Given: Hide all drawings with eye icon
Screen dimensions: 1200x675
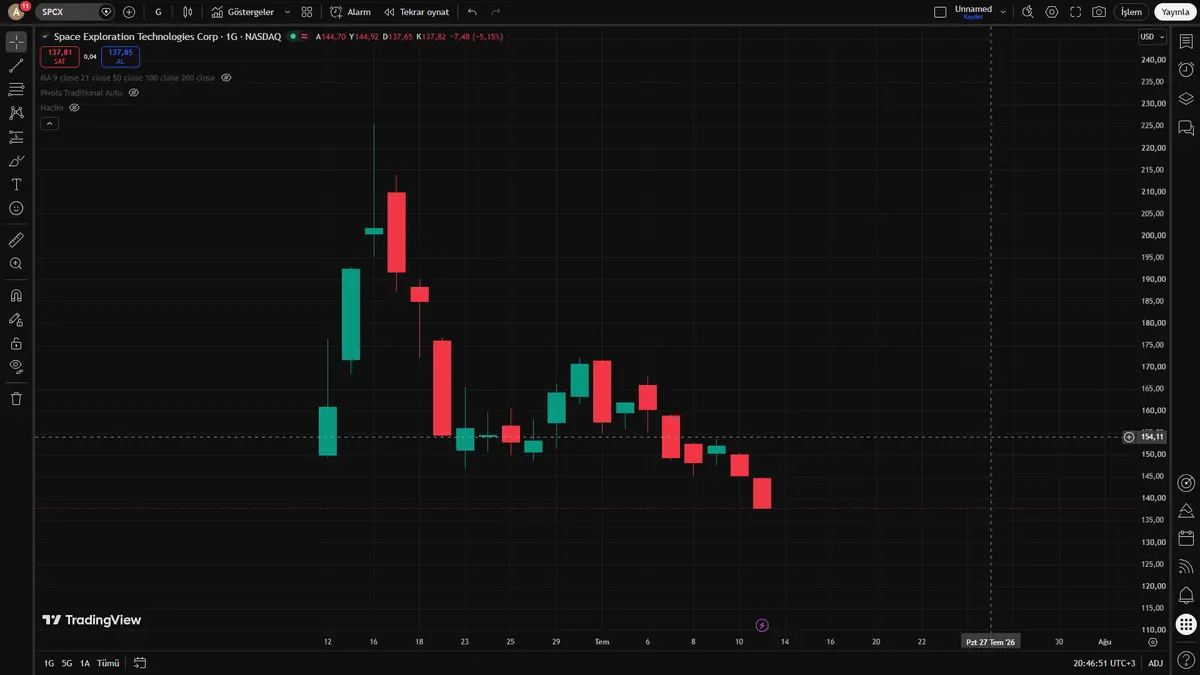Looking at the screenshot, I should coord(16,367).
